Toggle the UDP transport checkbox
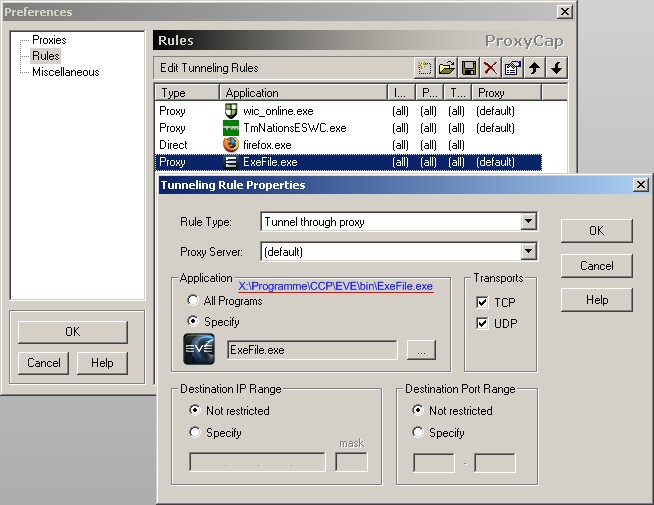 (482, 323)
